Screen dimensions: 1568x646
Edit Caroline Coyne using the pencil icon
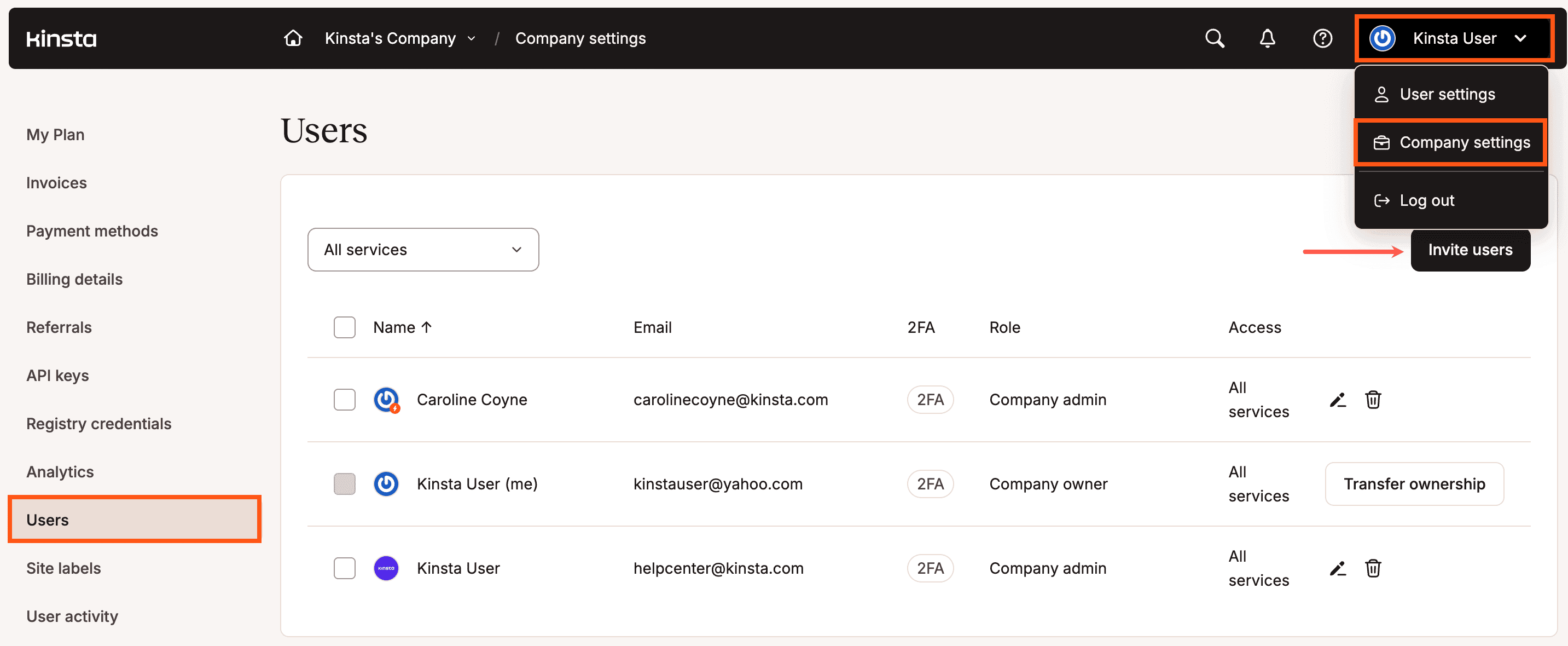(1337, 400)
